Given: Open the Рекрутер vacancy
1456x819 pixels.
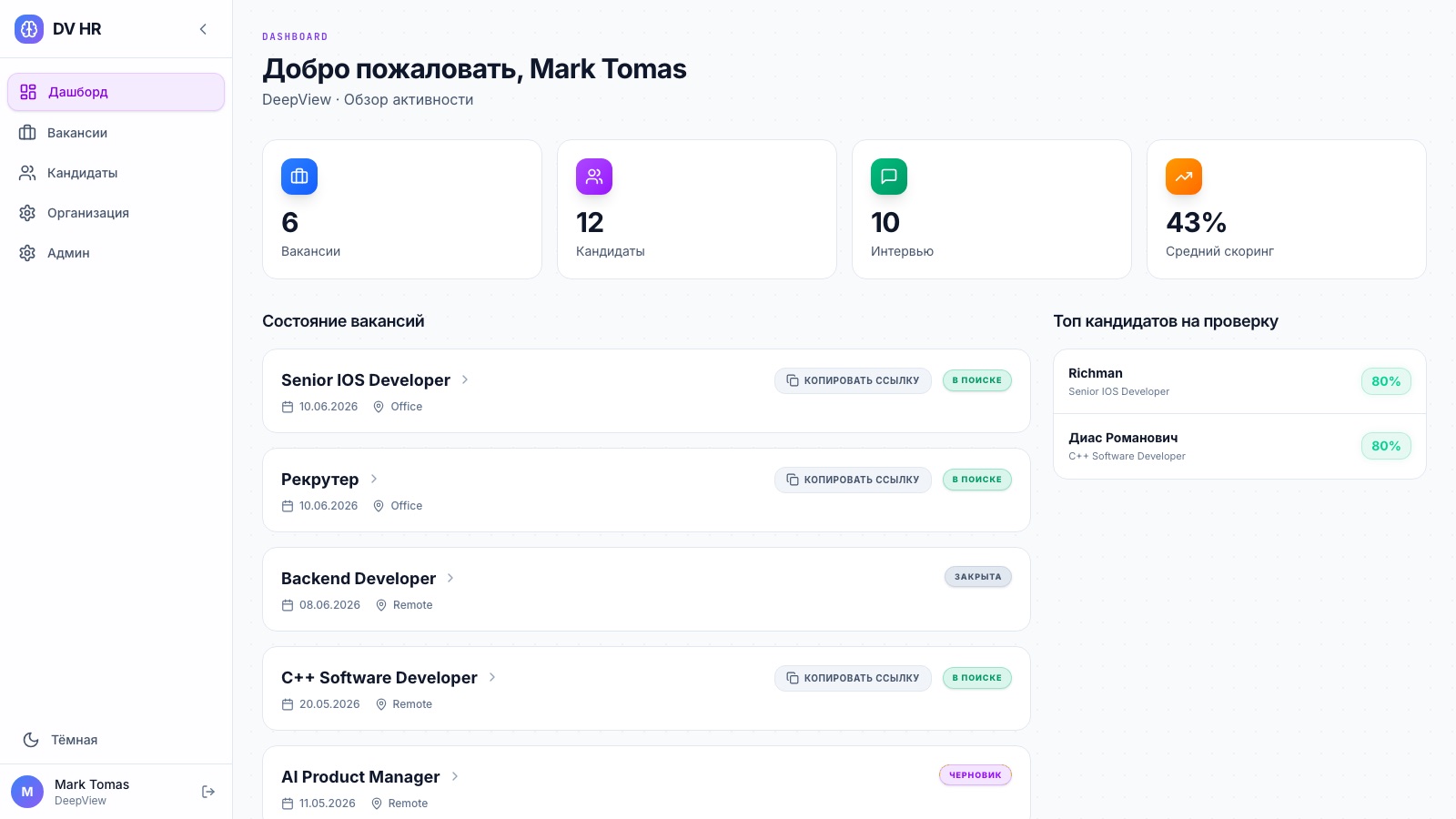Looking at the screenshot, I should 320,480.
